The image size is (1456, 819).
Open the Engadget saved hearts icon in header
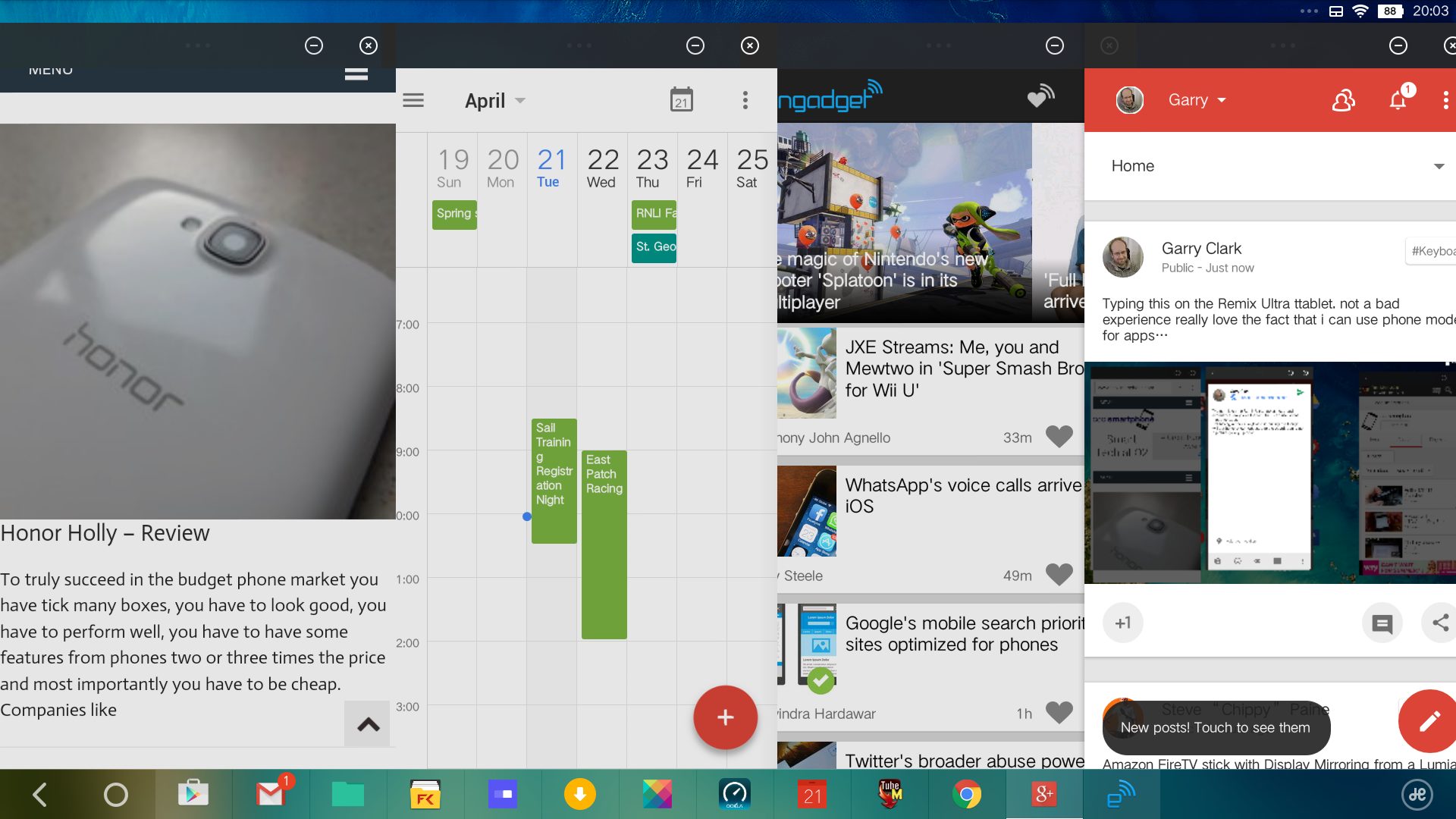1040,96
